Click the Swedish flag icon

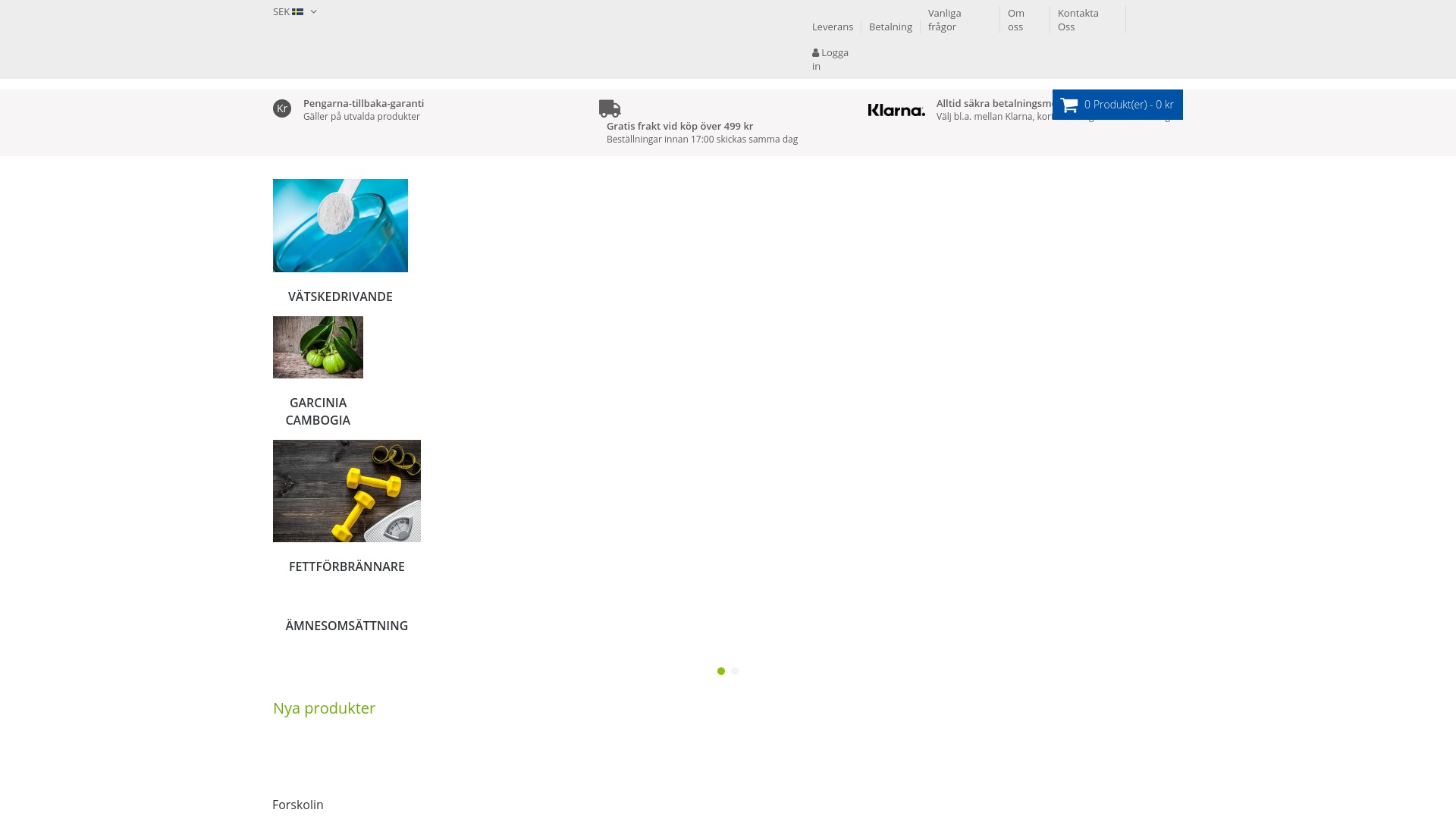click(298, 12)
